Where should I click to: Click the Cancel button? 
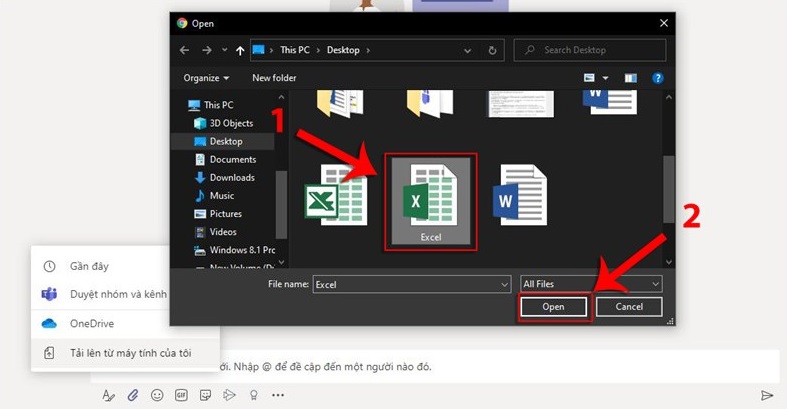click(x=629, y=307)
